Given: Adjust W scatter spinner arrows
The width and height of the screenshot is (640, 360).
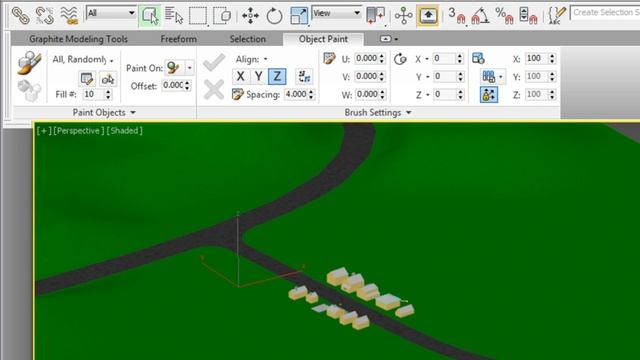Looking at the screenshot, I should (382, 94).
